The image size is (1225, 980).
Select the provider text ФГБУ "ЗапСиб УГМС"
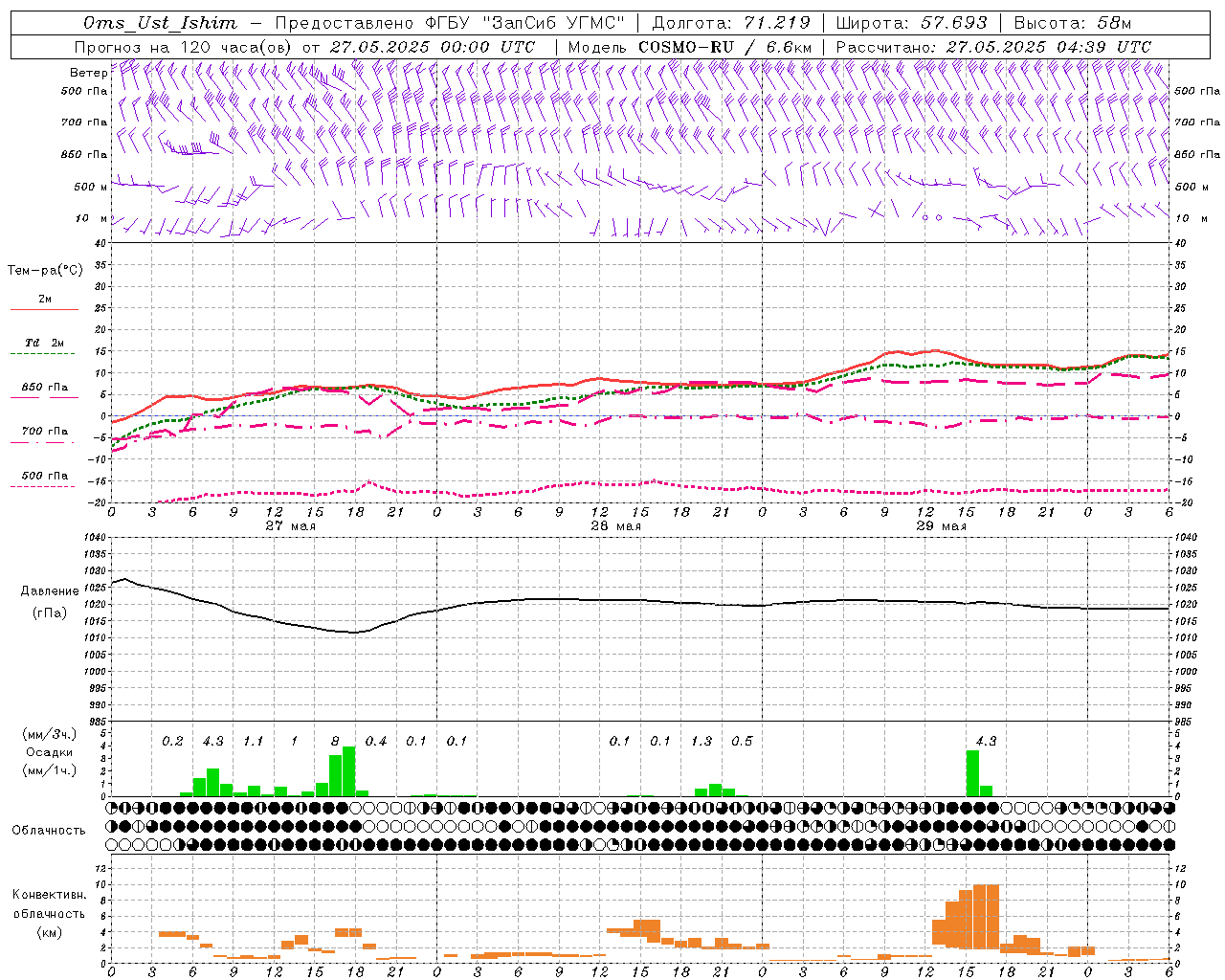(524, 23)
